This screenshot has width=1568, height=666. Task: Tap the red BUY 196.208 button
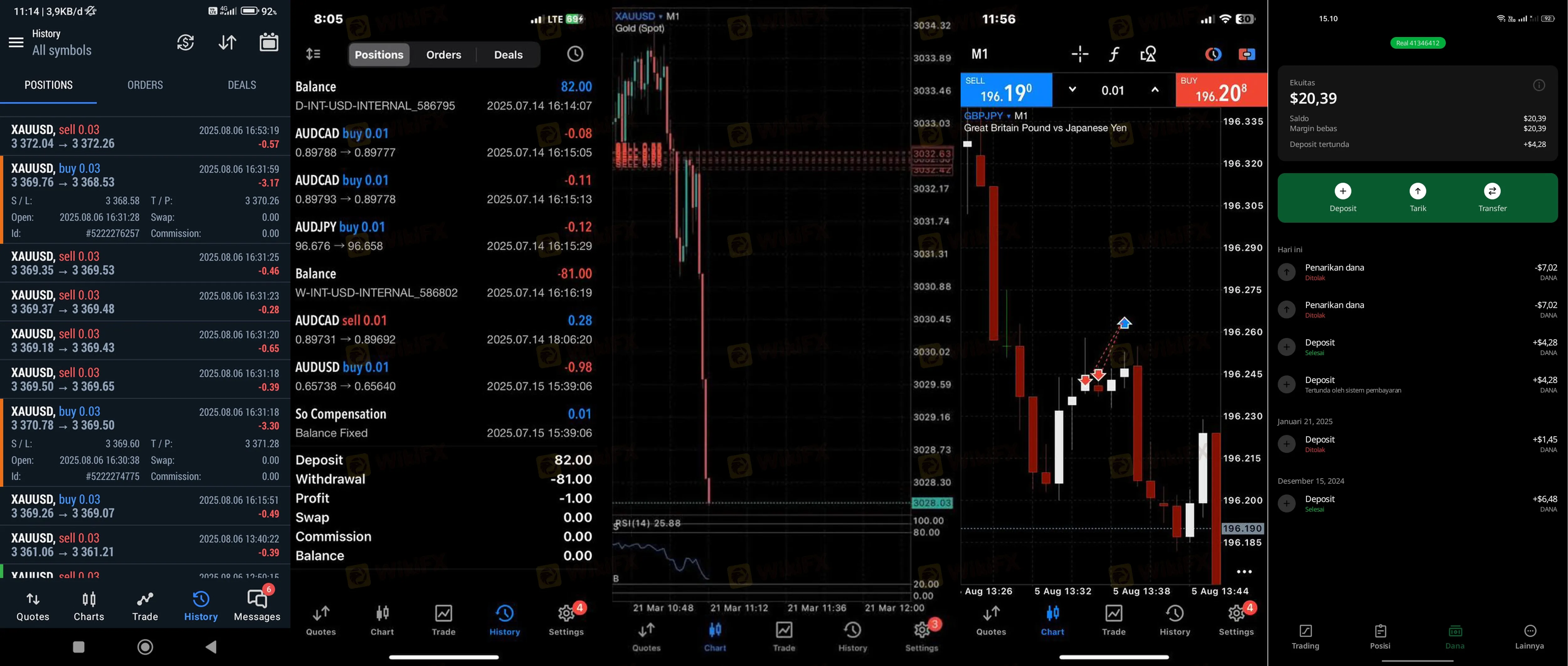click(x=1221, y=90)
